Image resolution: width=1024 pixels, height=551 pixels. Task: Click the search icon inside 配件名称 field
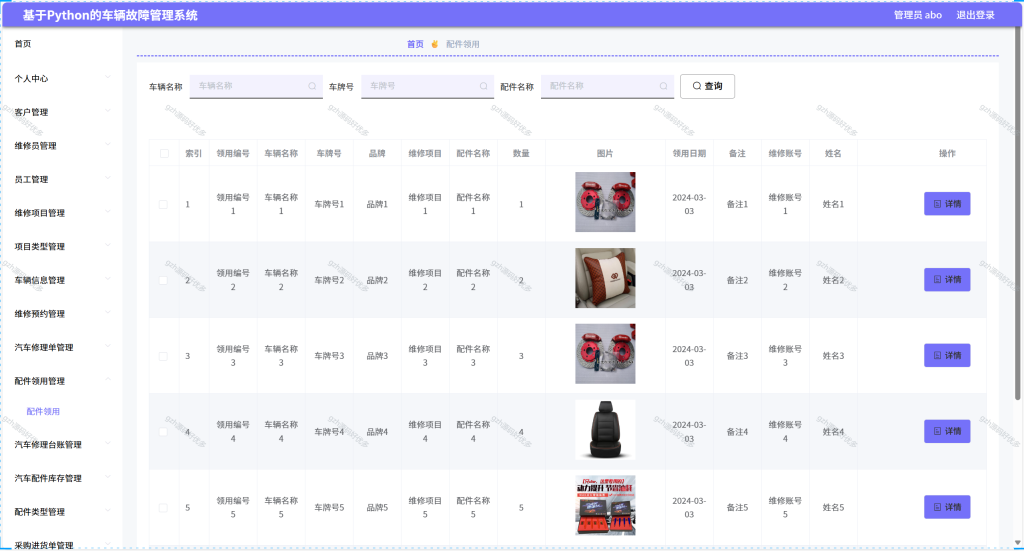tap(664, 86)
